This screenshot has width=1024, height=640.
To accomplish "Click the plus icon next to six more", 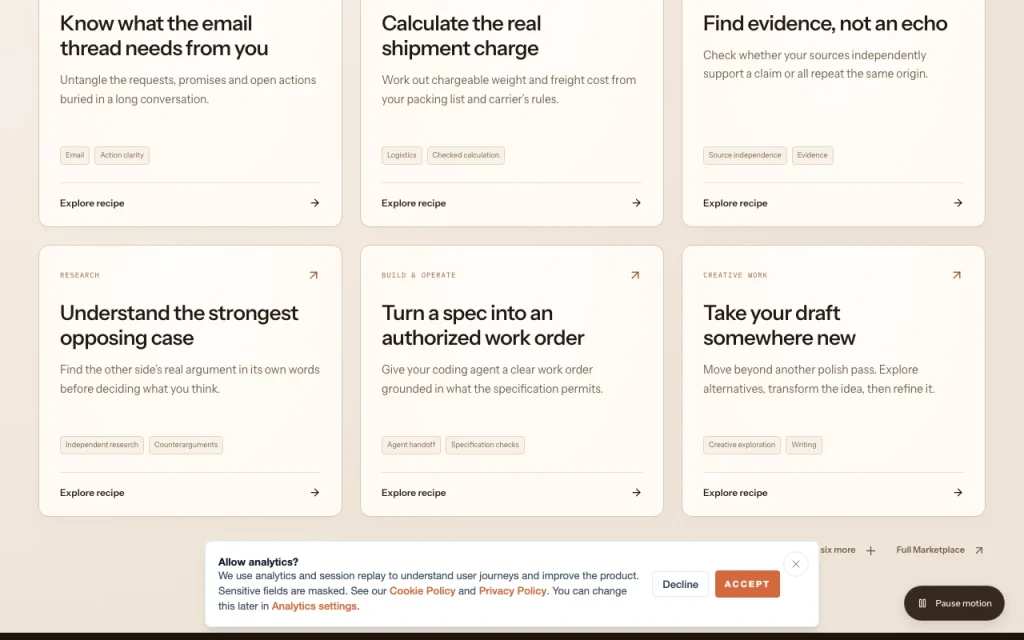I will [x=871, y=551].
